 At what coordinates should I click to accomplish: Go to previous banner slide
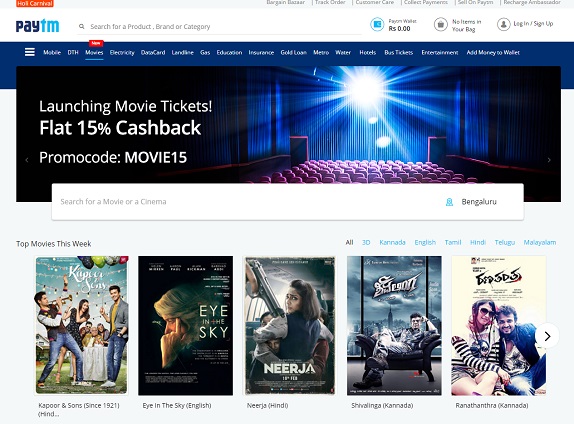click(27, 160)
